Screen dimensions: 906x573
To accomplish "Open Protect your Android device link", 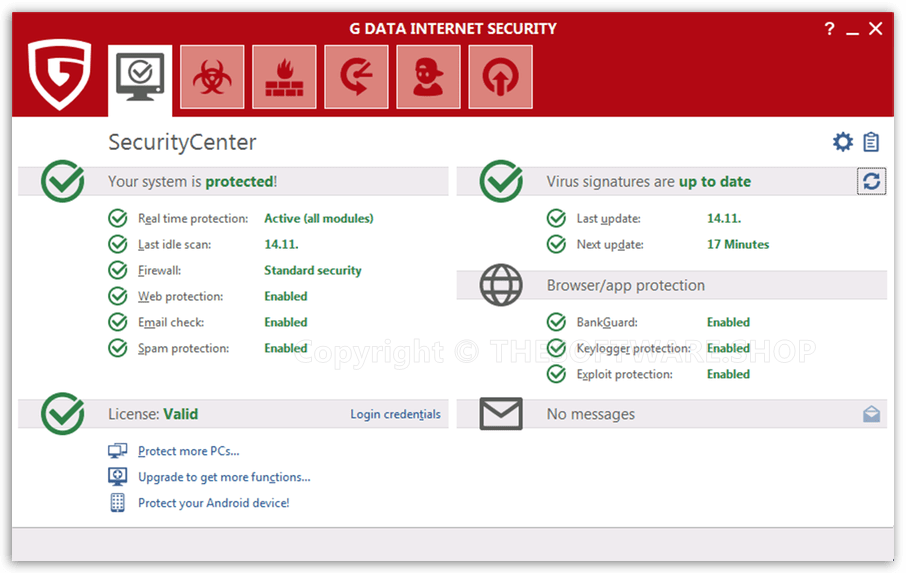I will pyautogui.click(x=214, y=503).
